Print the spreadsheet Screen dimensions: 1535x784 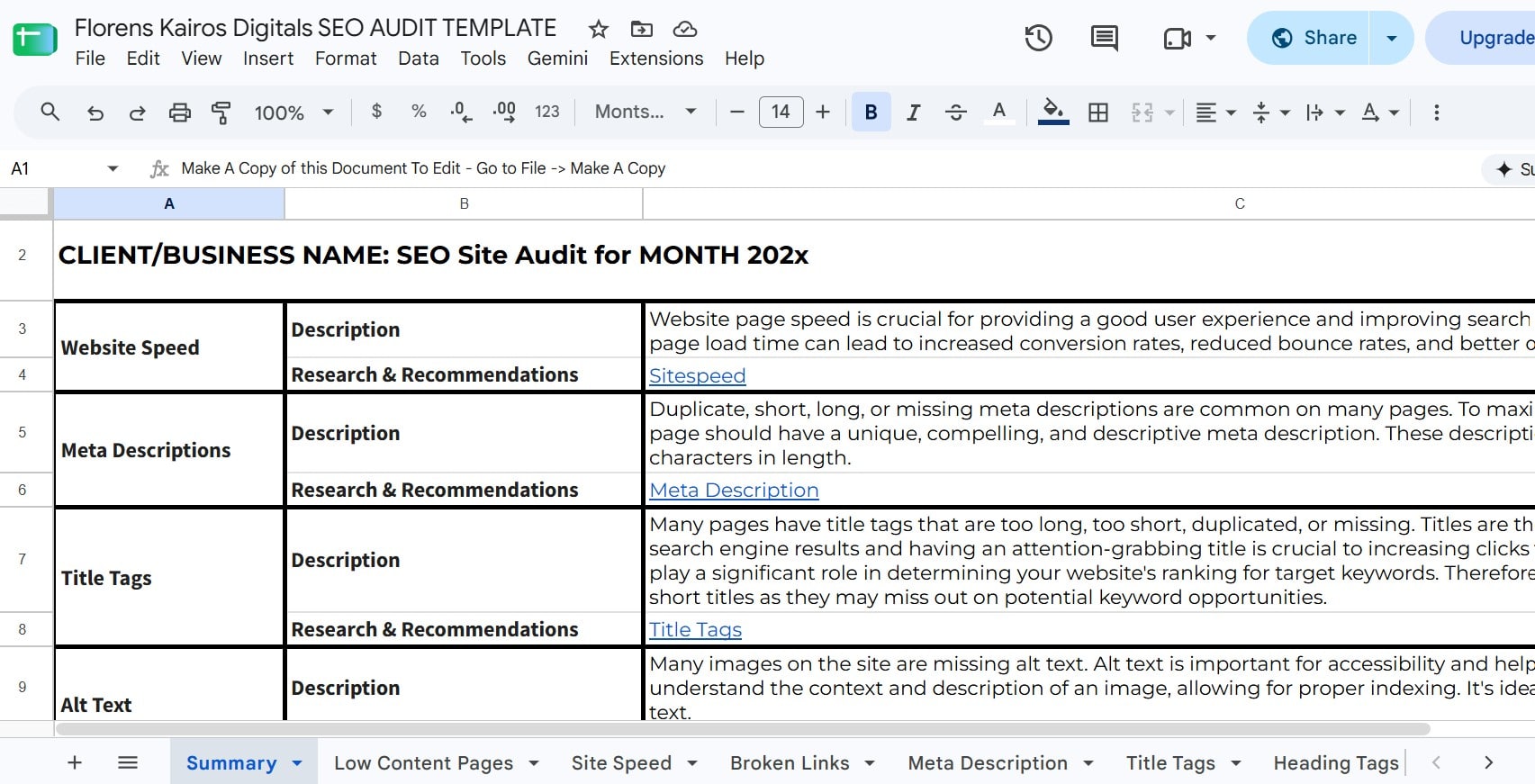180,113
